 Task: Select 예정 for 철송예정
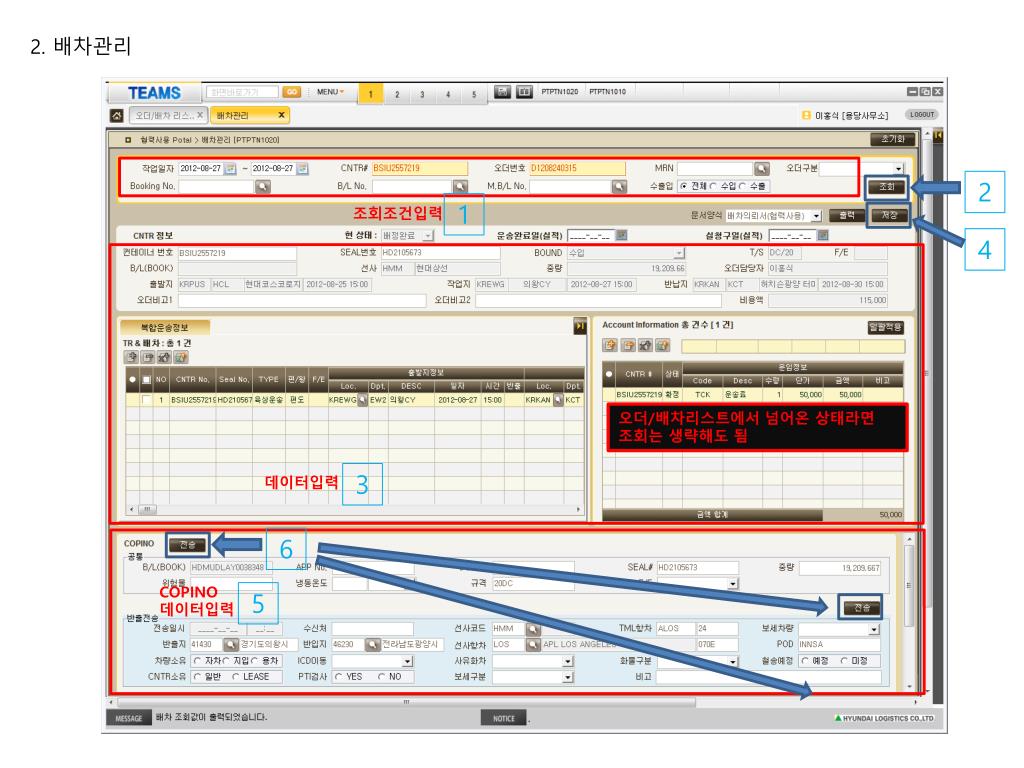(805, 661)
